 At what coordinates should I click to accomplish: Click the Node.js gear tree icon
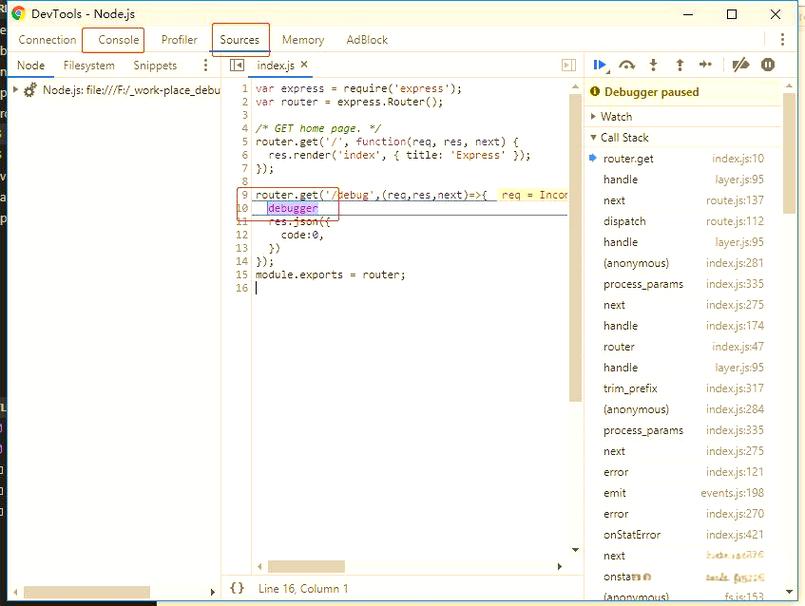[30, 90]
